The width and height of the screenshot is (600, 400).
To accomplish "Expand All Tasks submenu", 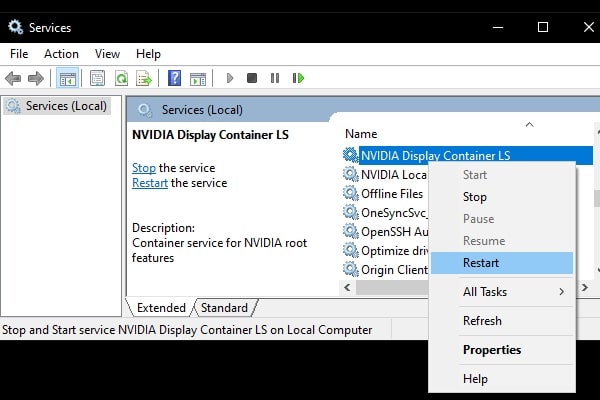I will point(502,292).
